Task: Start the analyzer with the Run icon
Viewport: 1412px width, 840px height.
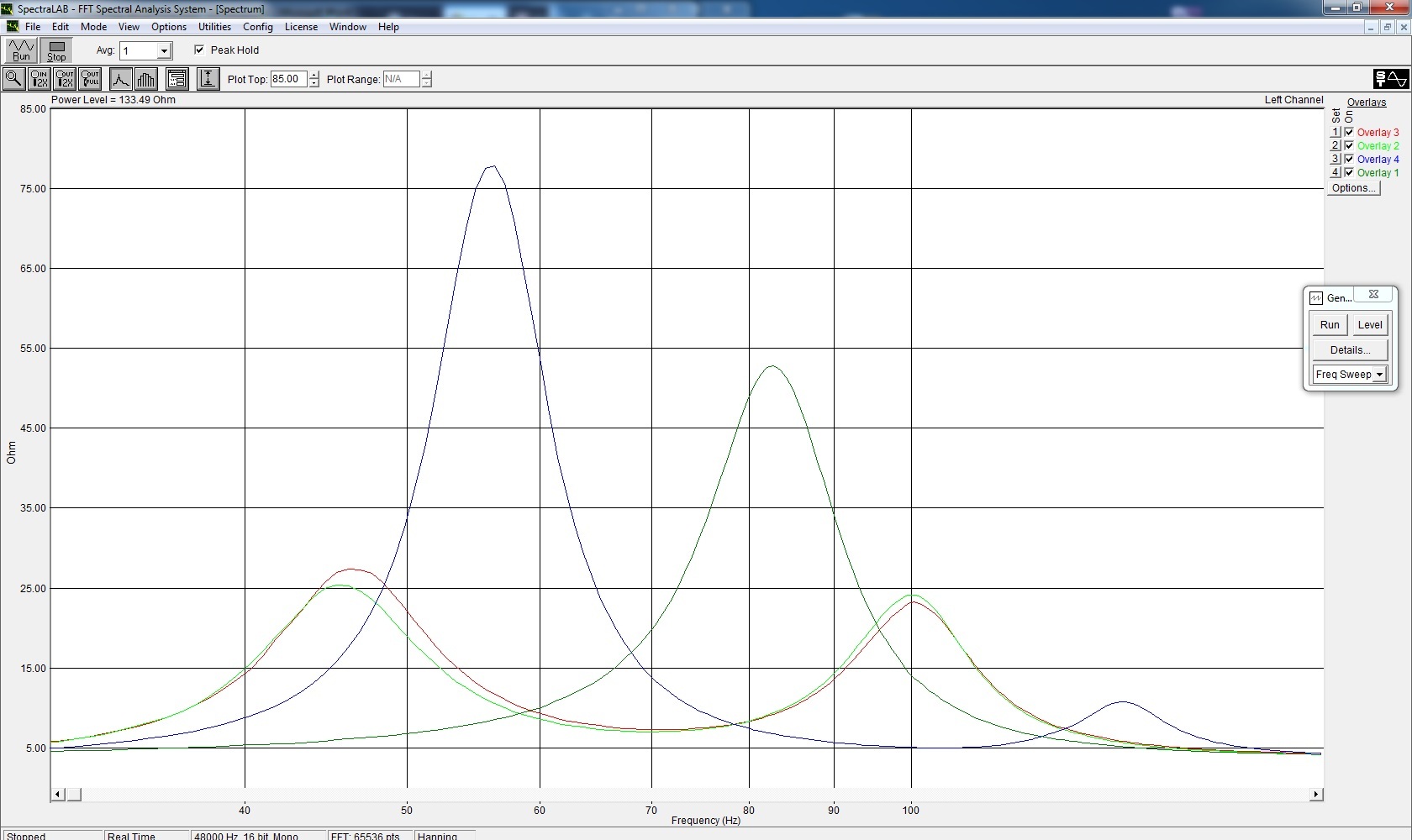Action: [x=21, y=50]
